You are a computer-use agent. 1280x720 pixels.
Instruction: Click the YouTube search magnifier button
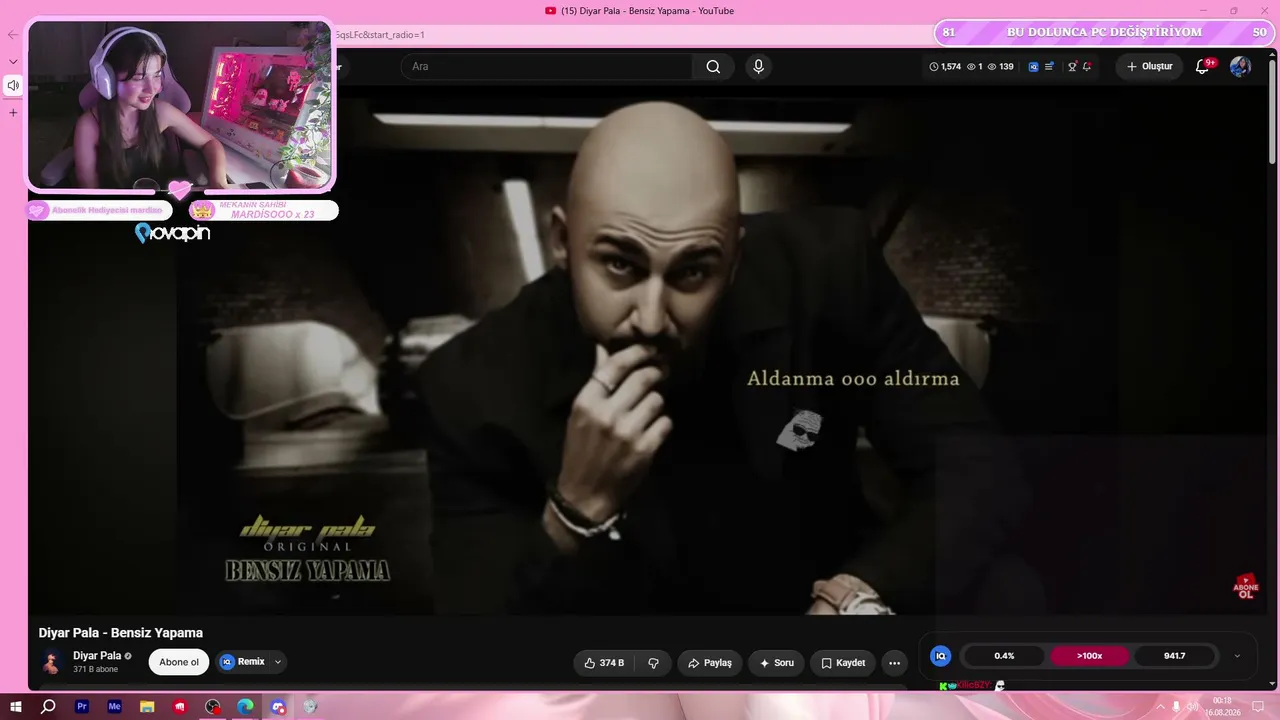[x=713, y=67]
